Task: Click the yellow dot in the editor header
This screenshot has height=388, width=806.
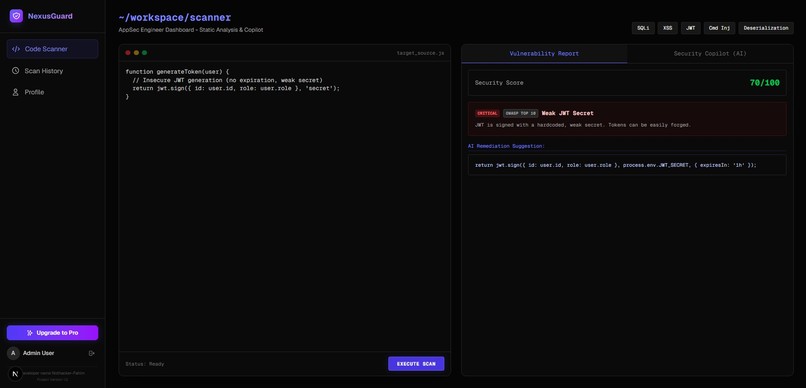Action: [x=136, y=53]
